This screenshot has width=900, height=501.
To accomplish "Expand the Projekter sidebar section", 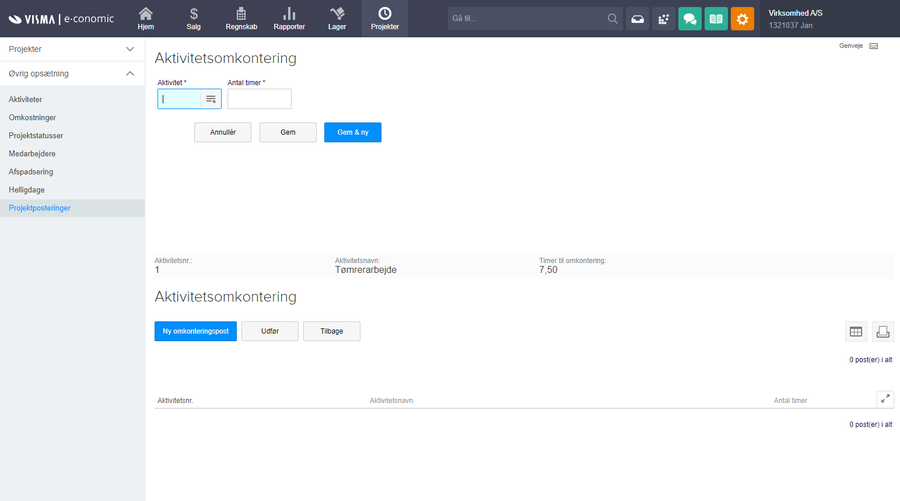I will pyautogui.click(x=130, y=49).
